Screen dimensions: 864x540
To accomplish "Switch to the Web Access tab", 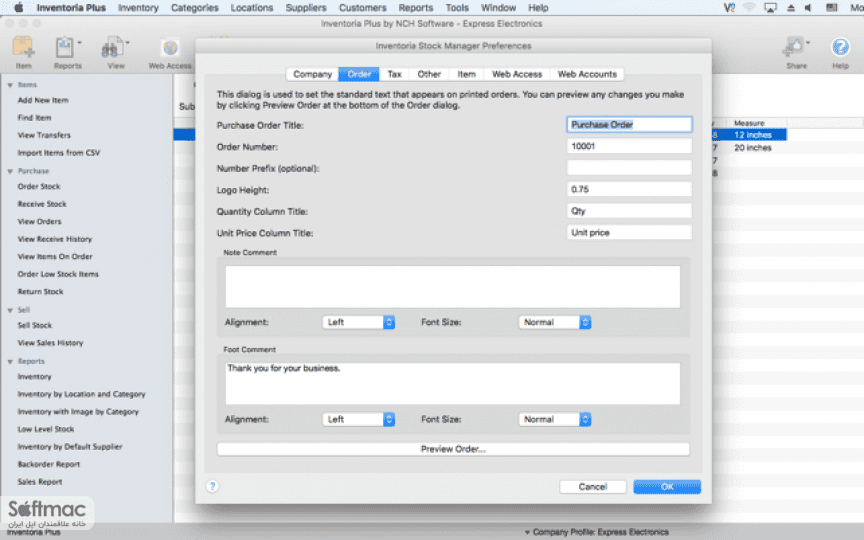I will pyautogui.click(x=517, y=74).
